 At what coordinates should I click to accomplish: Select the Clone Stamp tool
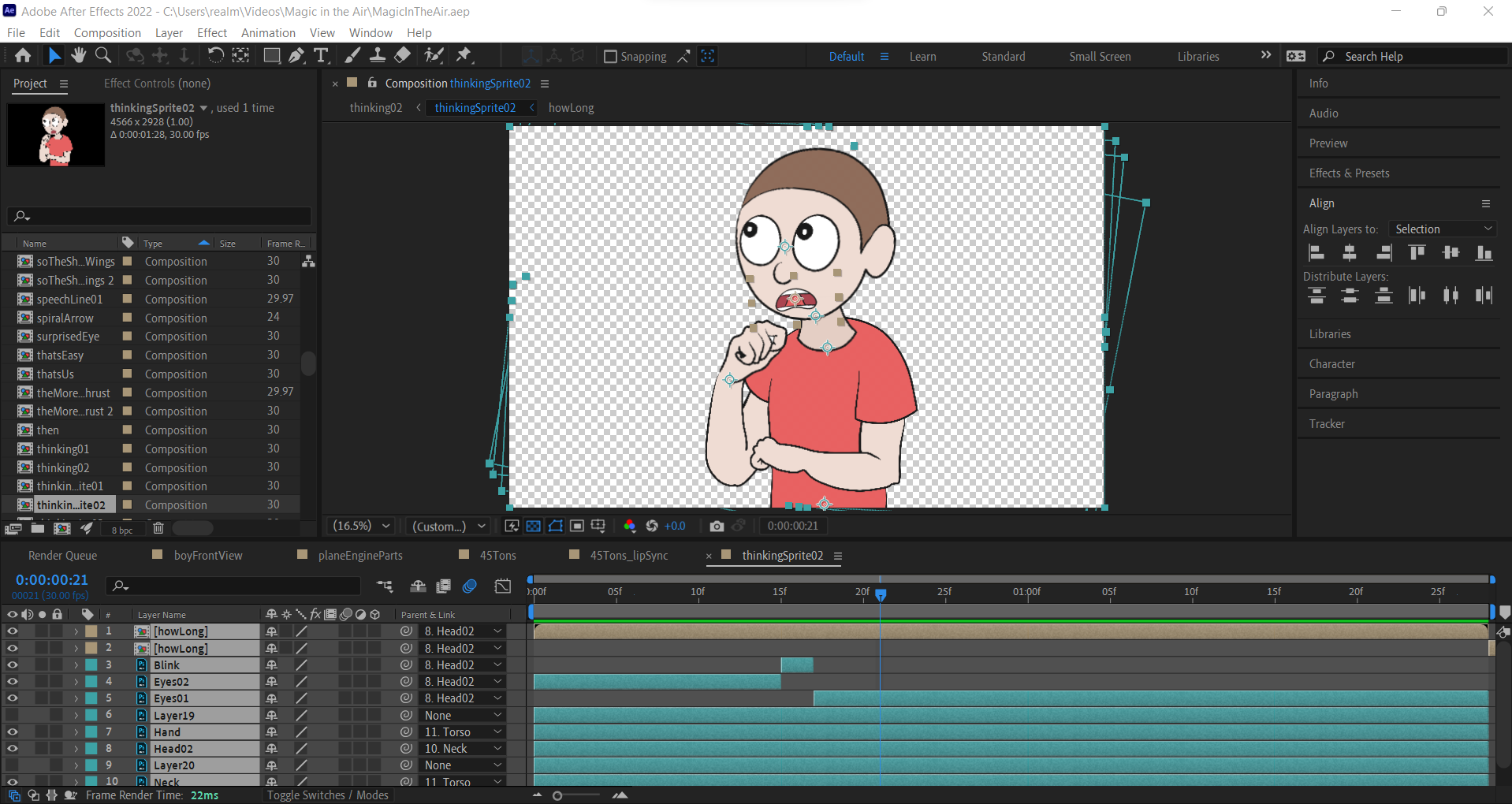click(x=378, y=55)
